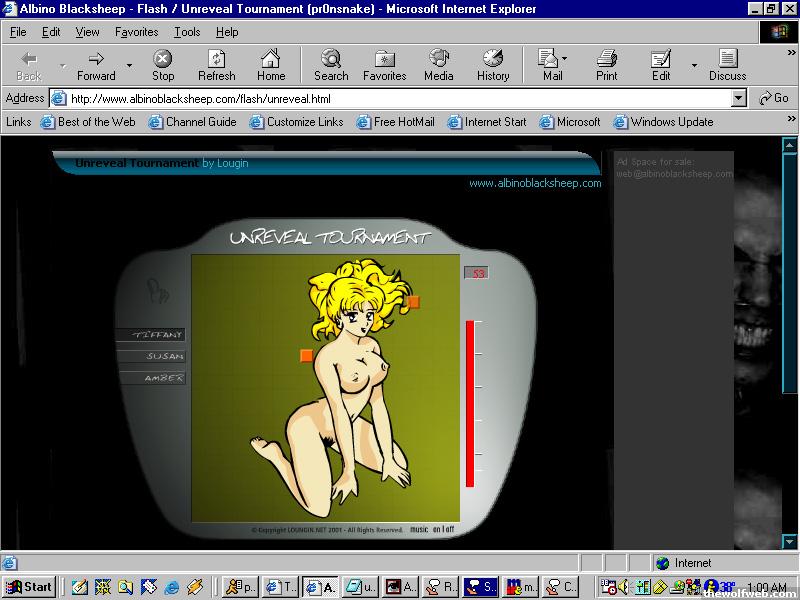Click the Media toolbar icon
The width and height of the screenshot is (800, 600).
pyautogui.click(x=438, y=65)
